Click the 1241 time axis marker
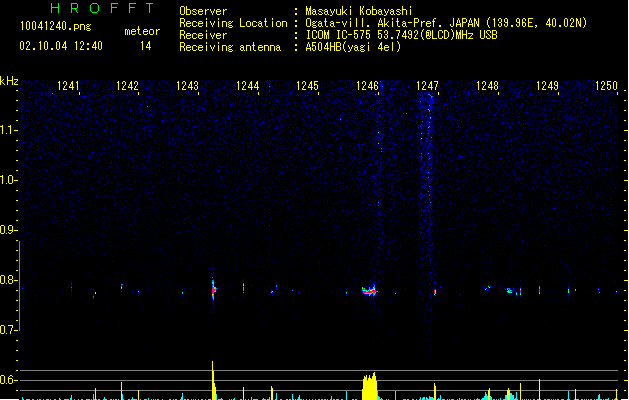 [x=68, y=86]
